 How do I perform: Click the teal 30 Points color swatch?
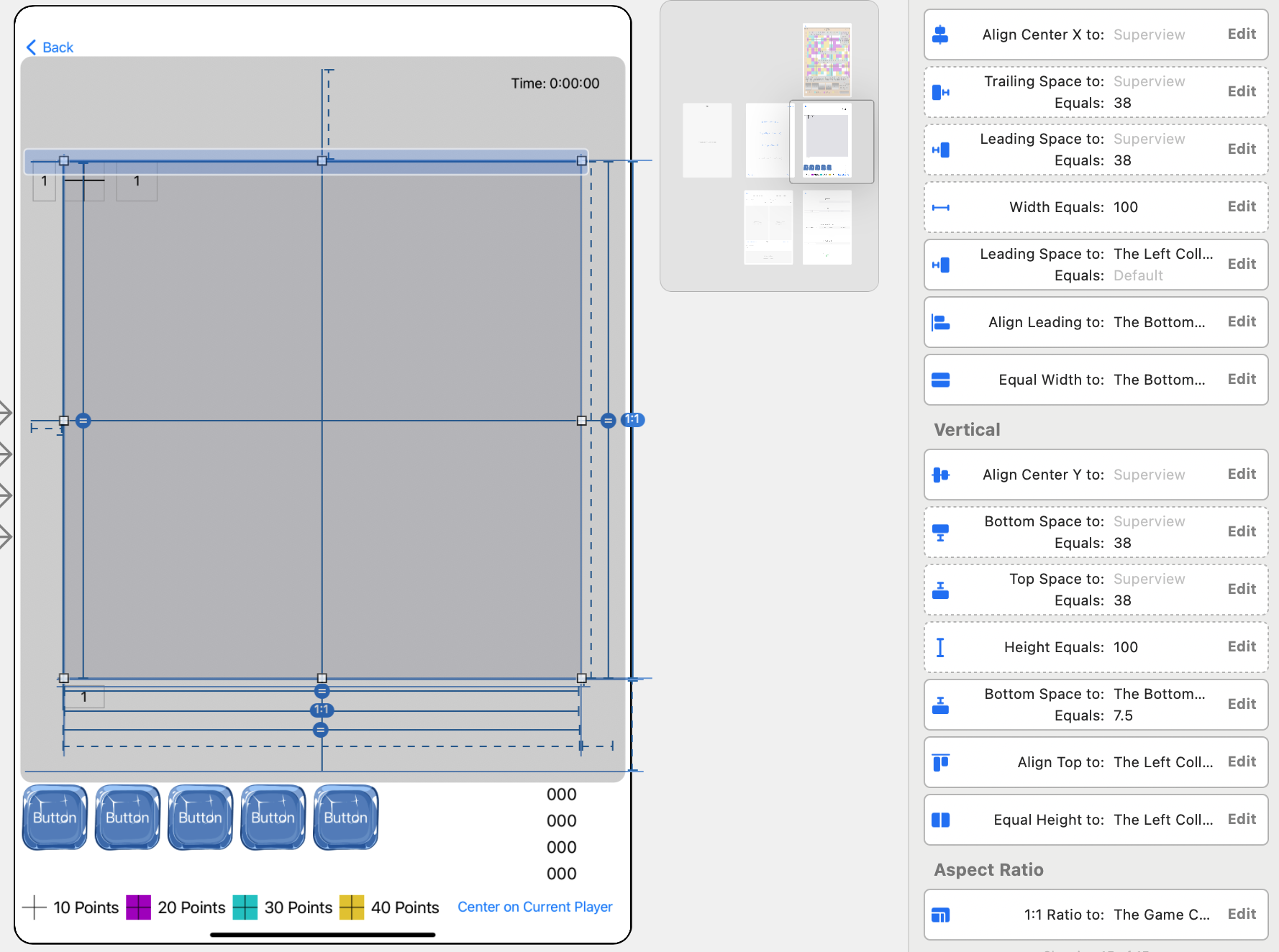[x=245, y=907]
